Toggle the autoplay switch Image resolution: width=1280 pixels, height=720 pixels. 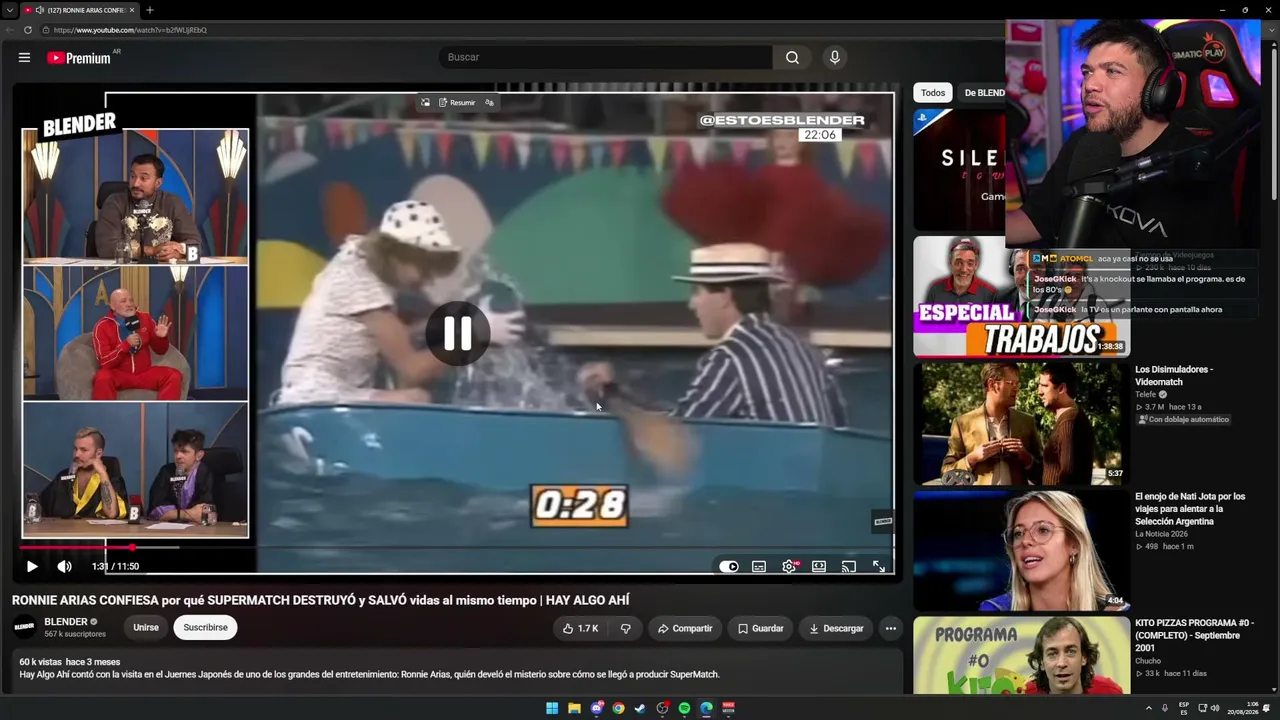point(729,566)
